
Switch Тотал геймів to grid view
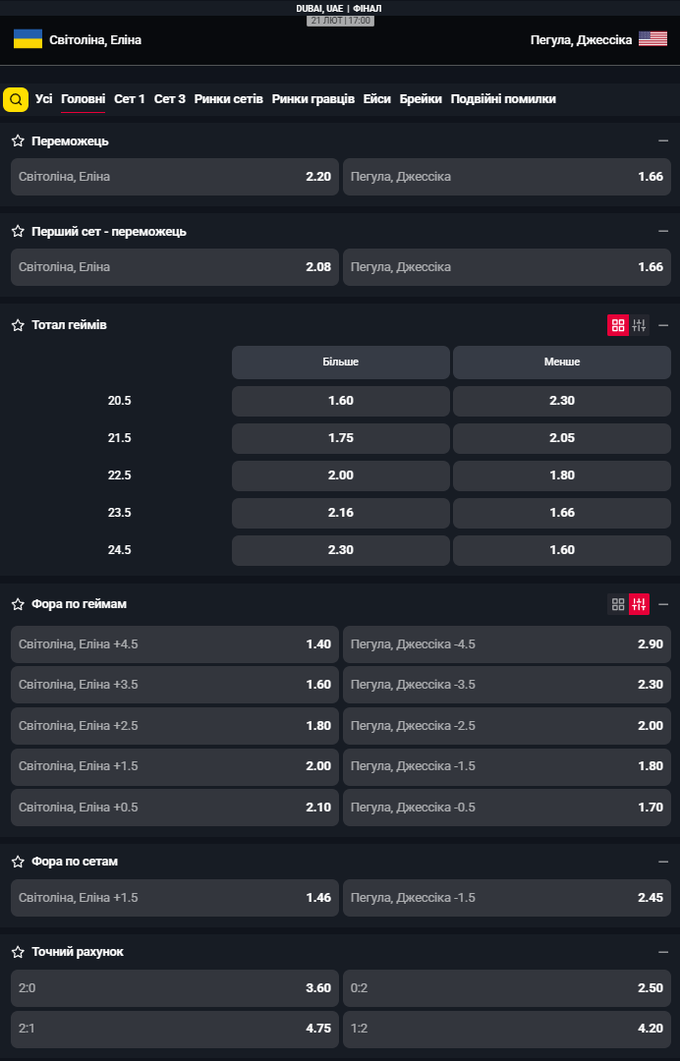pos(618,325)
